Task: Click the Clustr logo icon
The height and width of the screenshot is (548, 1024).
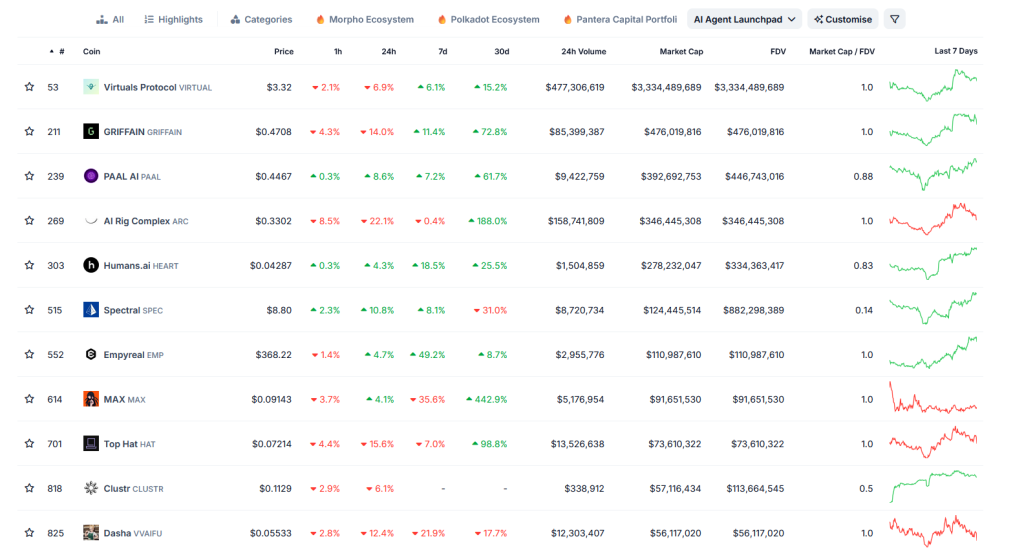Action: tap(91, 488)
